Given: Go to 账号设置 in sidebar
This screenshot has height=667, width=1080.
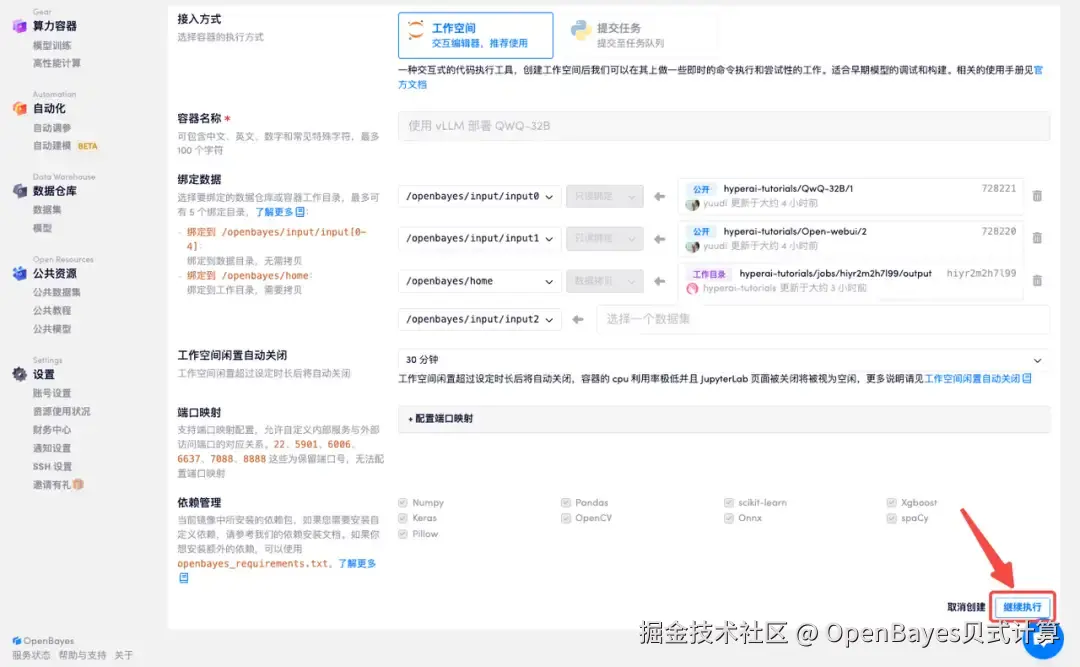Looking at the screenshot, I should [x=52, y=393].
